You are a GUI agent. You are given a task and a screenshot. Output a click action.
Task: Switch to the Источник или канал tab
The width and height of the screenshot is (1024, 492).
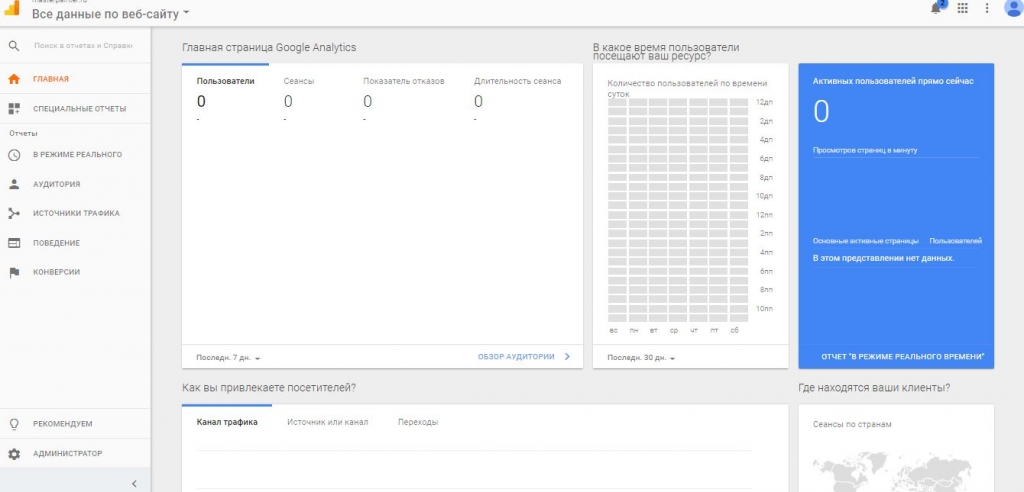coord(328,422)
